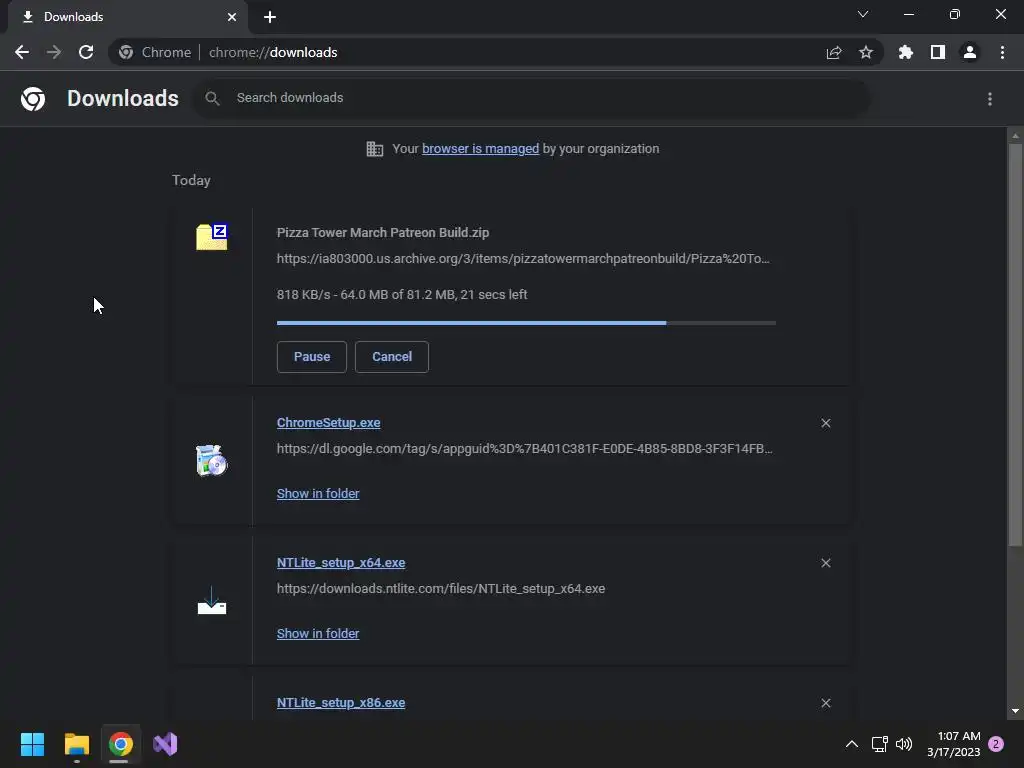This screenshot has height=768, width=1024.
Task: Show NTLite_setup_x64.exe in folder
Action: tap(318, 633)
